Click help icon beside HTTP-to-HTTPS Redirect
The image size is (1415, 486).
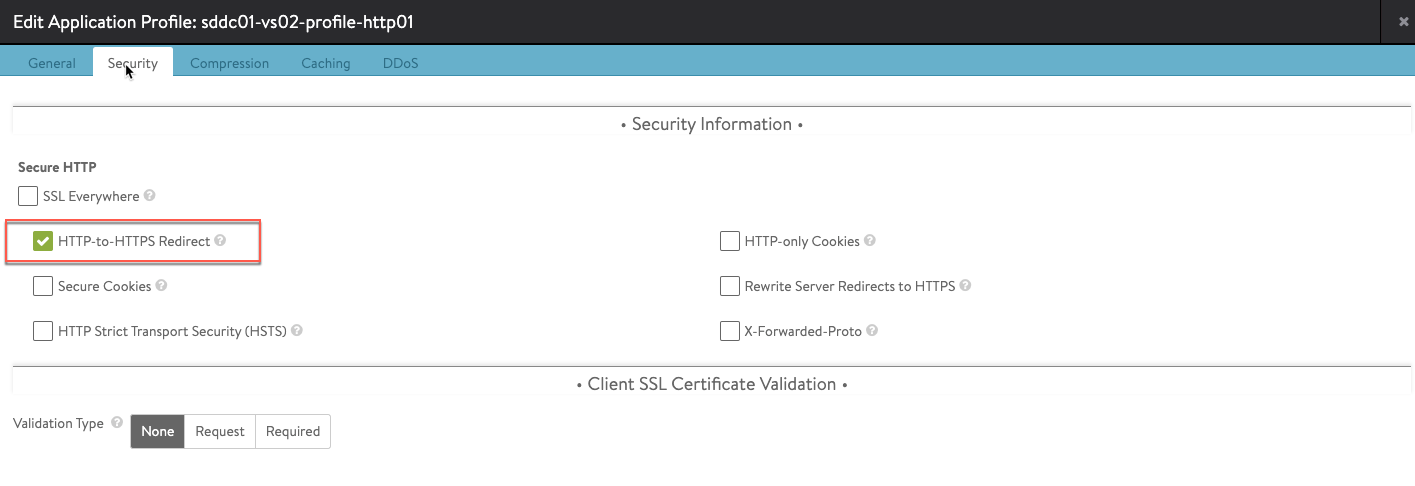(x=220, y=241)
